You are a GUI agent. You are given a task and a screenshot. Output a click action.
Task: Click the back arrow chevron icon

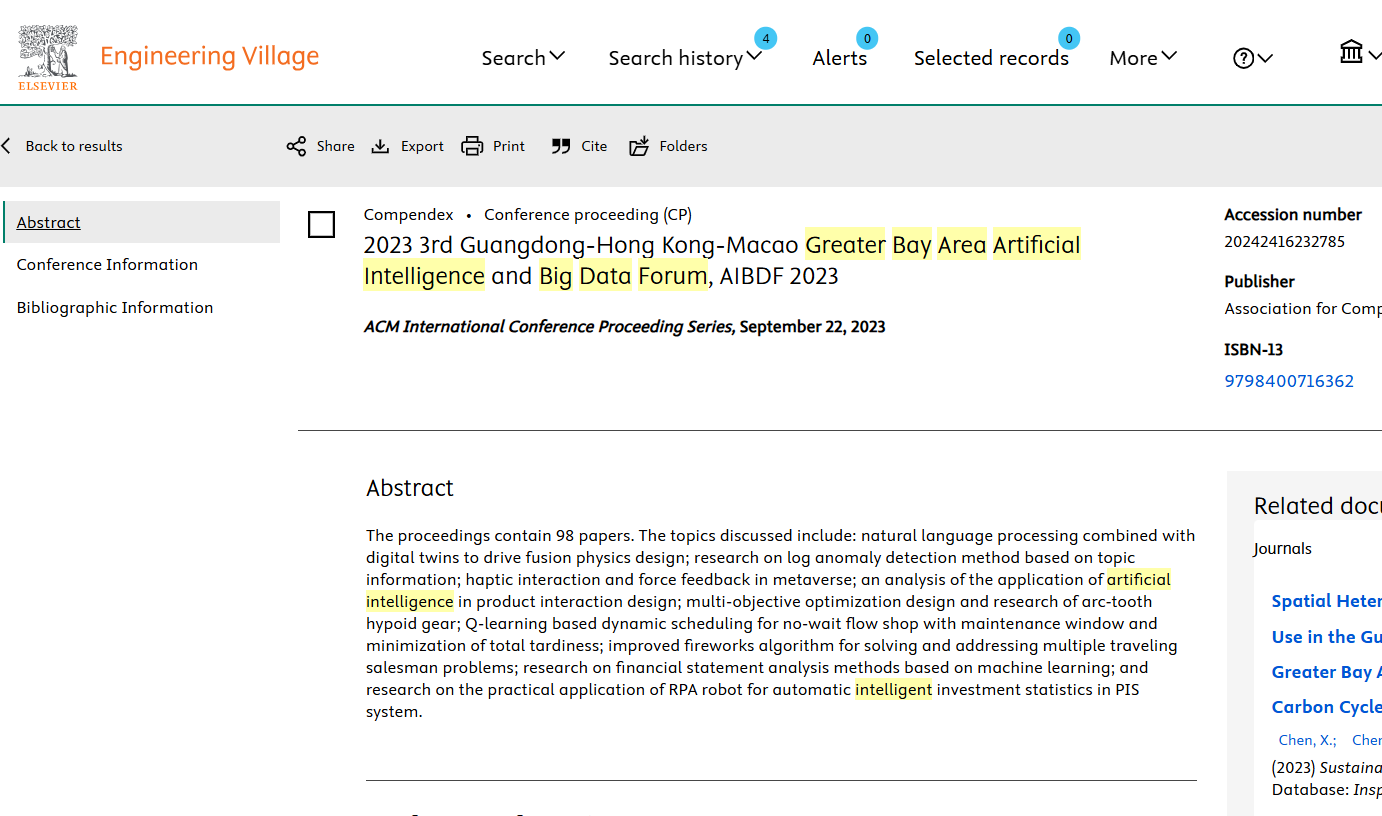pos(7,146)
